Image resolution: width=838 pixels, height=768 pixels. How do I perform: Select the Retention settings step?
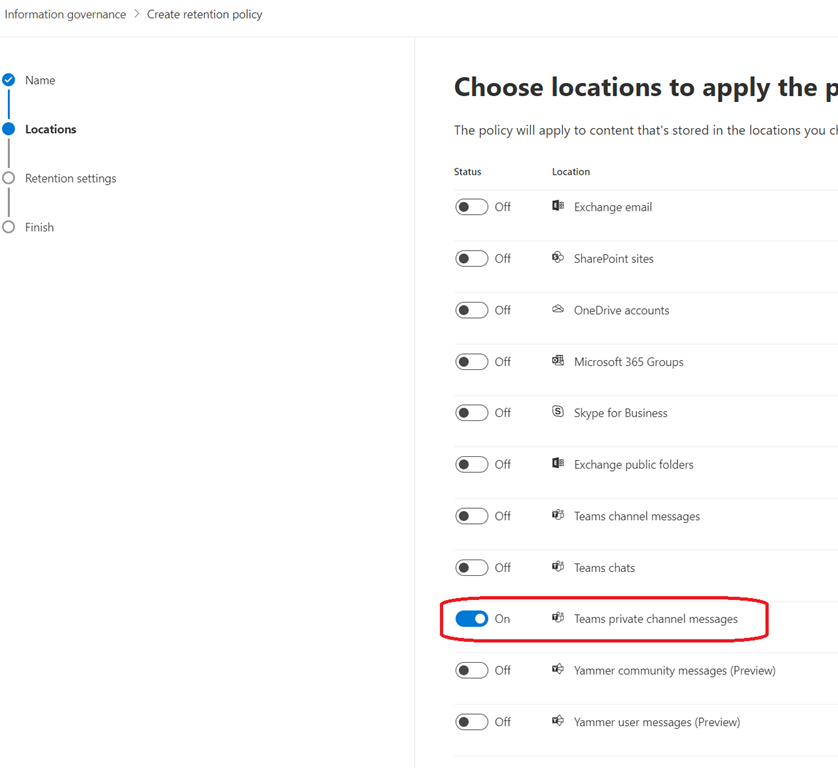point(70,178)
